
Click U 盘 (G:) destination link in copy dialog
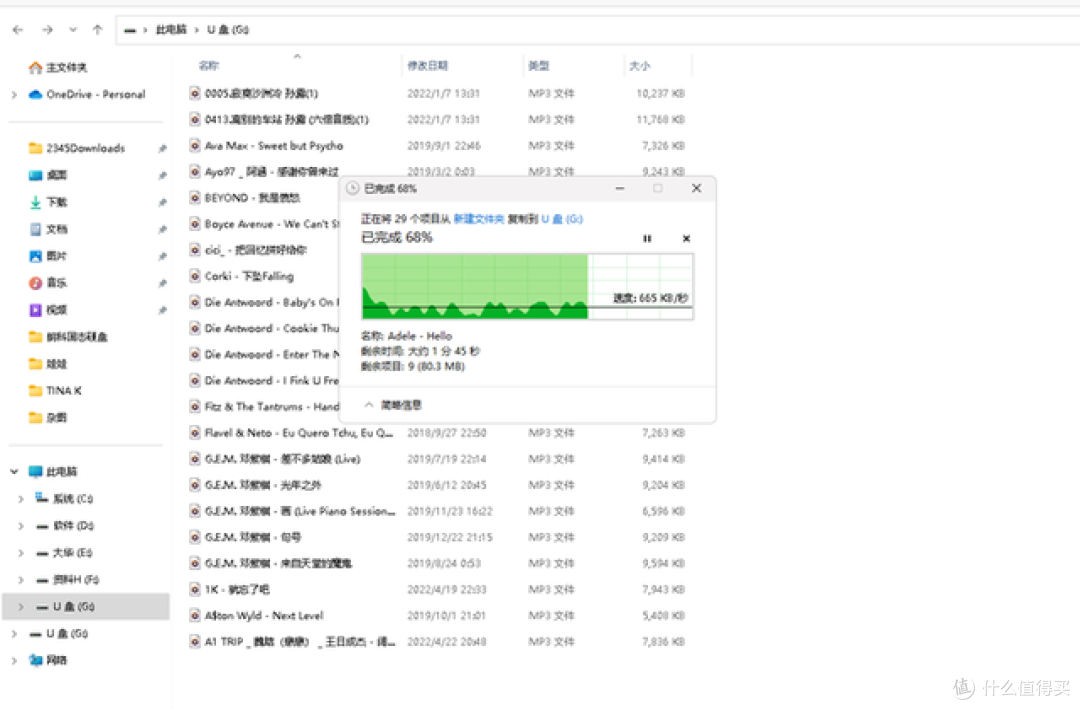[x=561, y=219]
